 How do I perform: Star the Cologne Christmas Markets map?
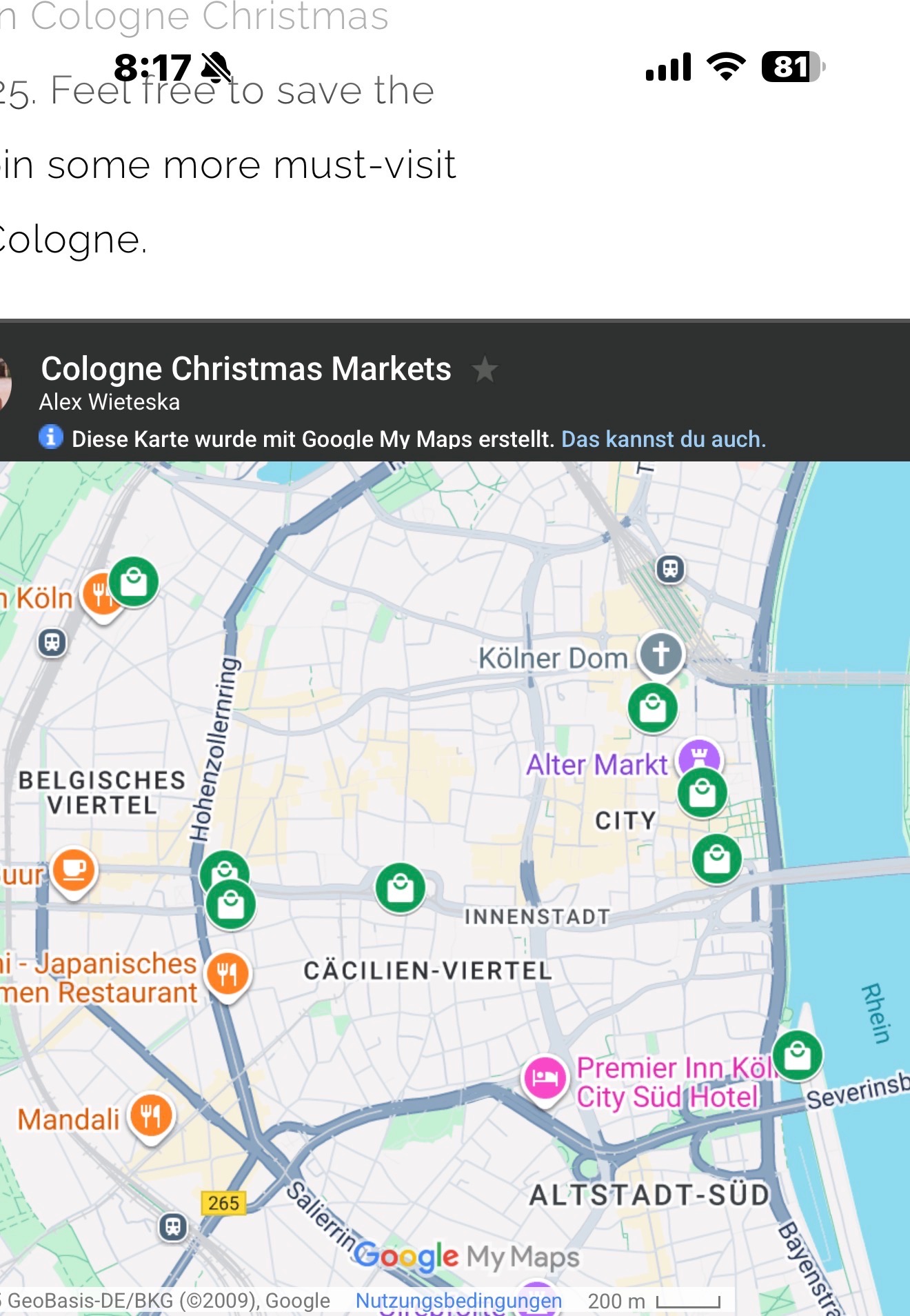[x=485, y=370]
